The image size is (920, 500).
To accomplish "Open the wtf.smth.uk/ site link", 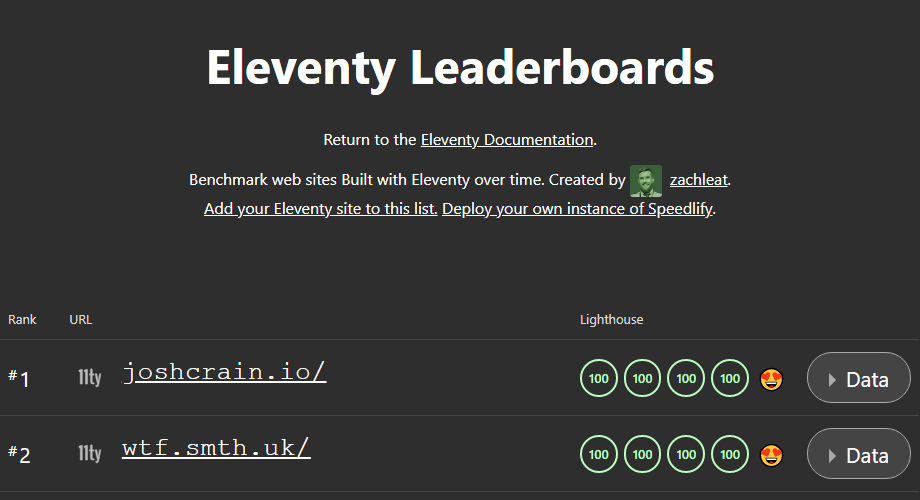I will pos(216,448).
